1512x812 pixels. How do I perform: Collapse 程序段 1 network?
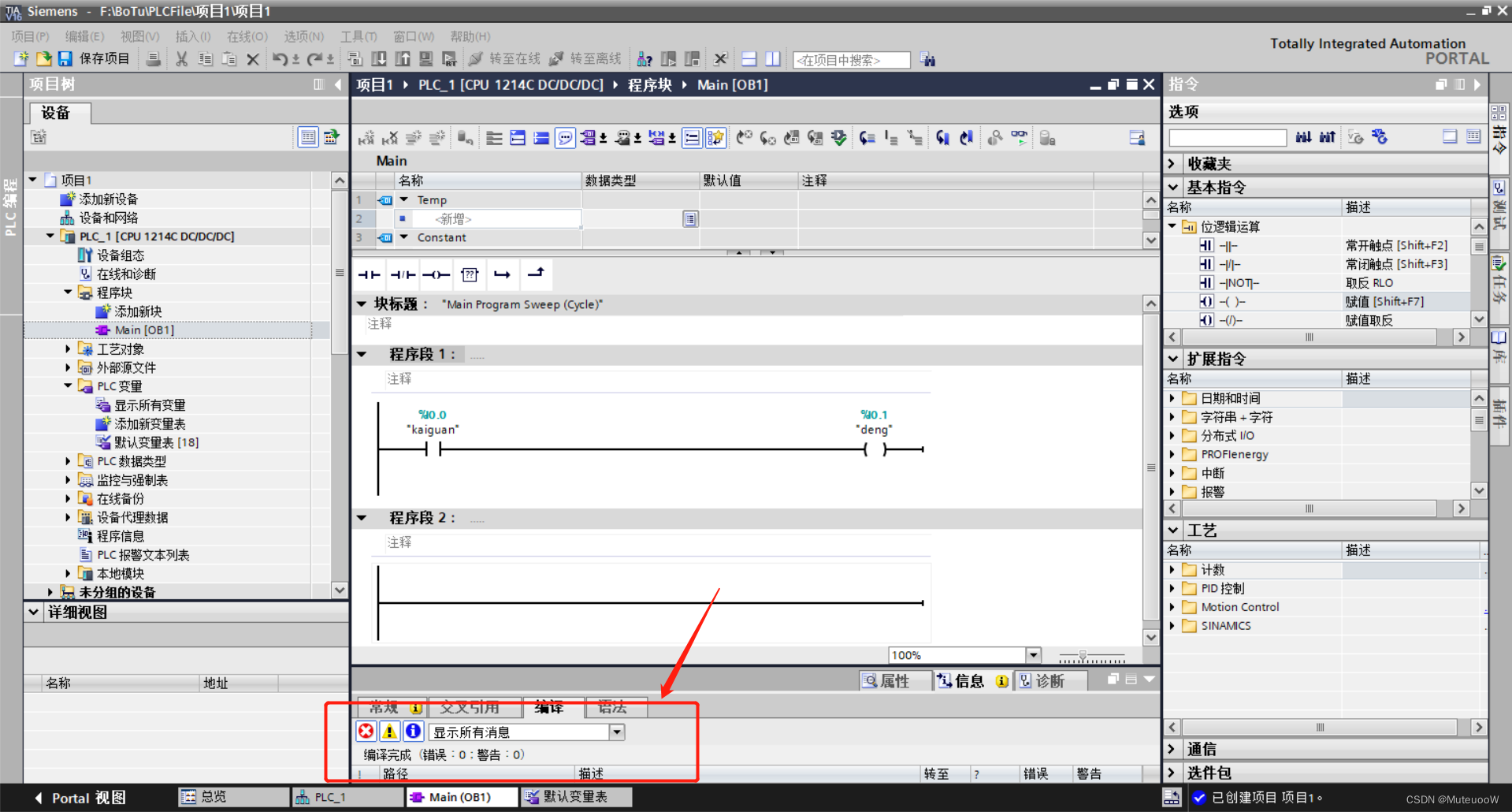point(362,355)
